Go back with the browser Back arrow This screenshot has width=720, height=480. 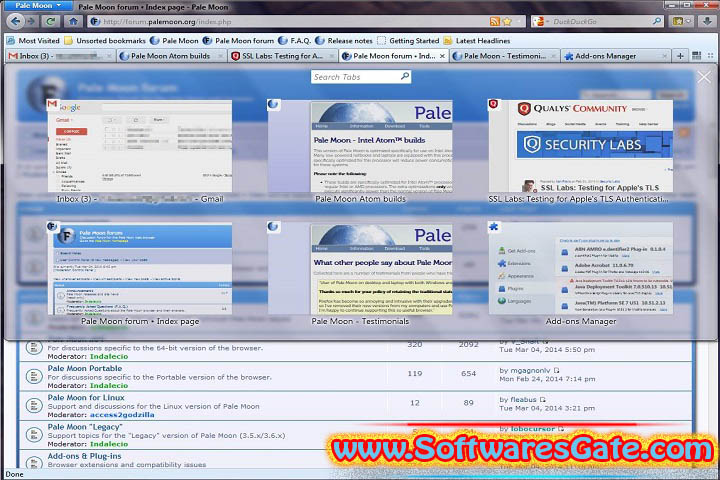pyautogui.click(x=16, y=21)
